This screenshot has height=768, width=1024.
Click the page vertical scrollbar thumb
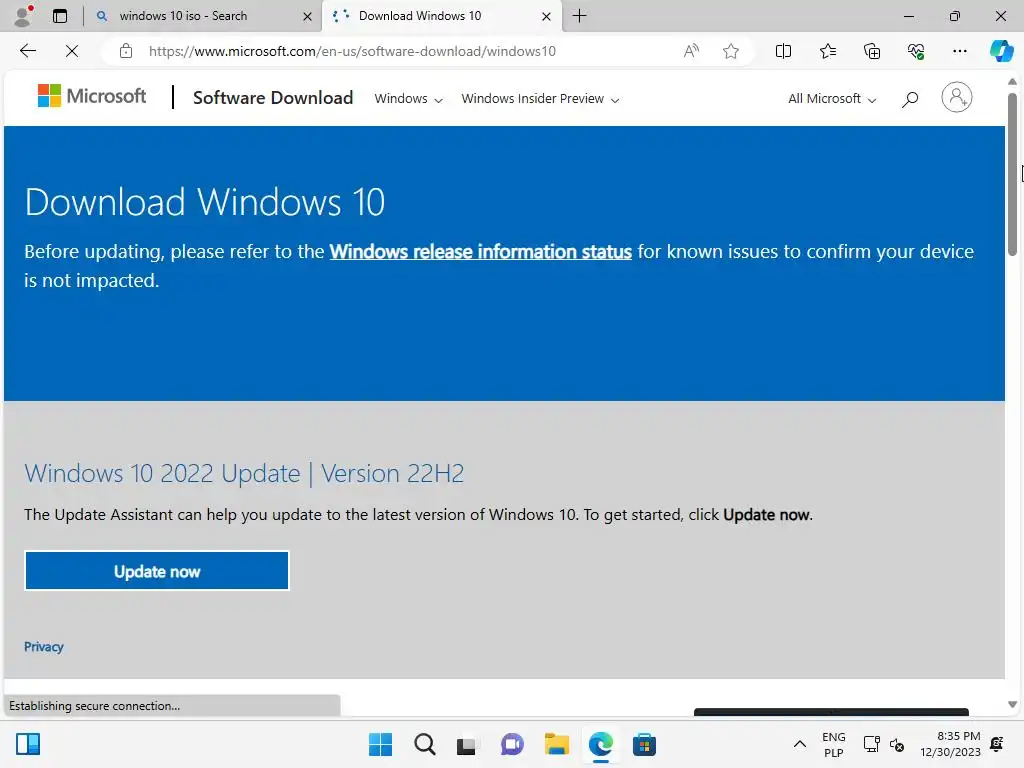[x=1012, y=174]
